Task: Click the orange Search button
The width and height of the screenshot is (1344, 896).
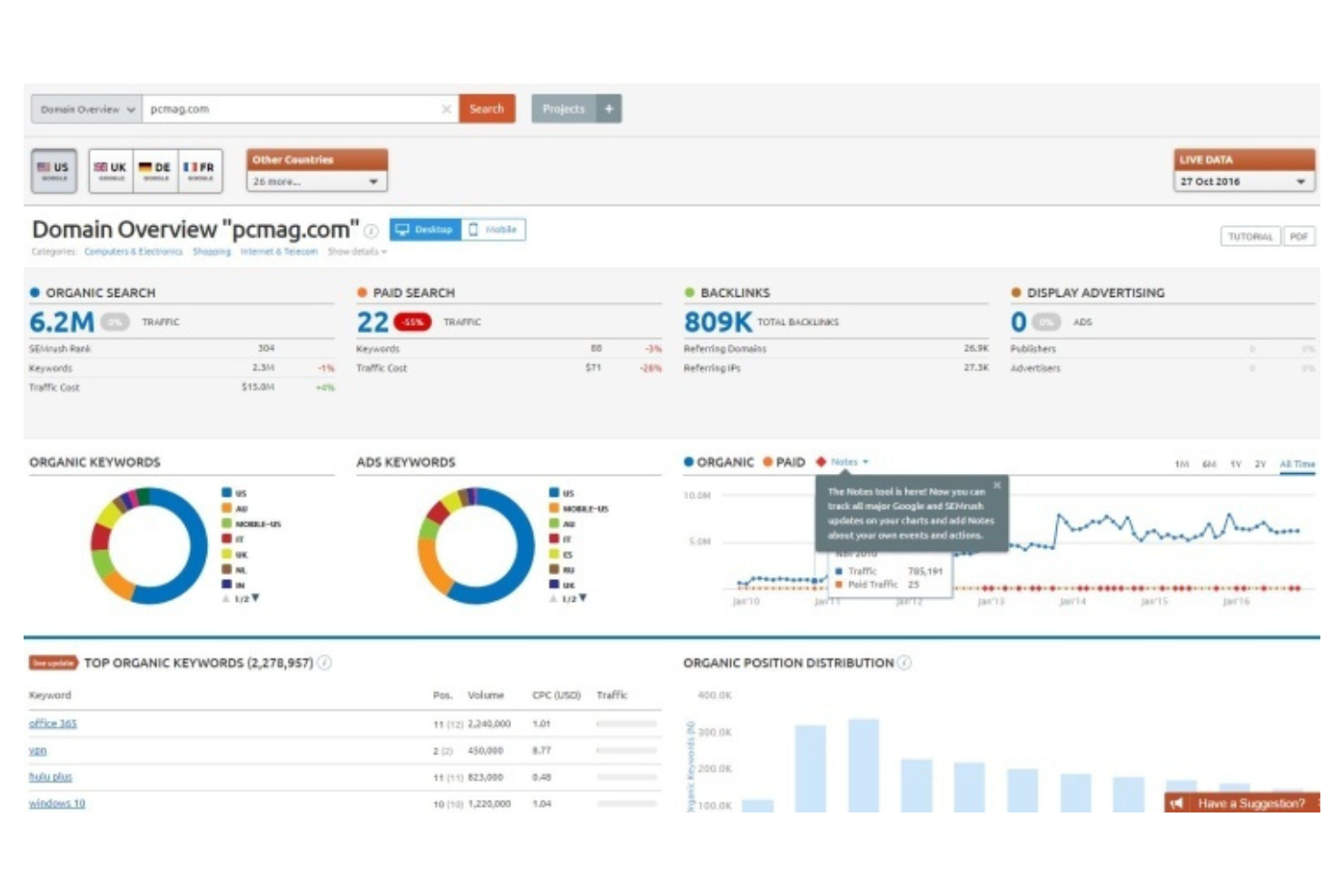Action: tap(487, 109)
